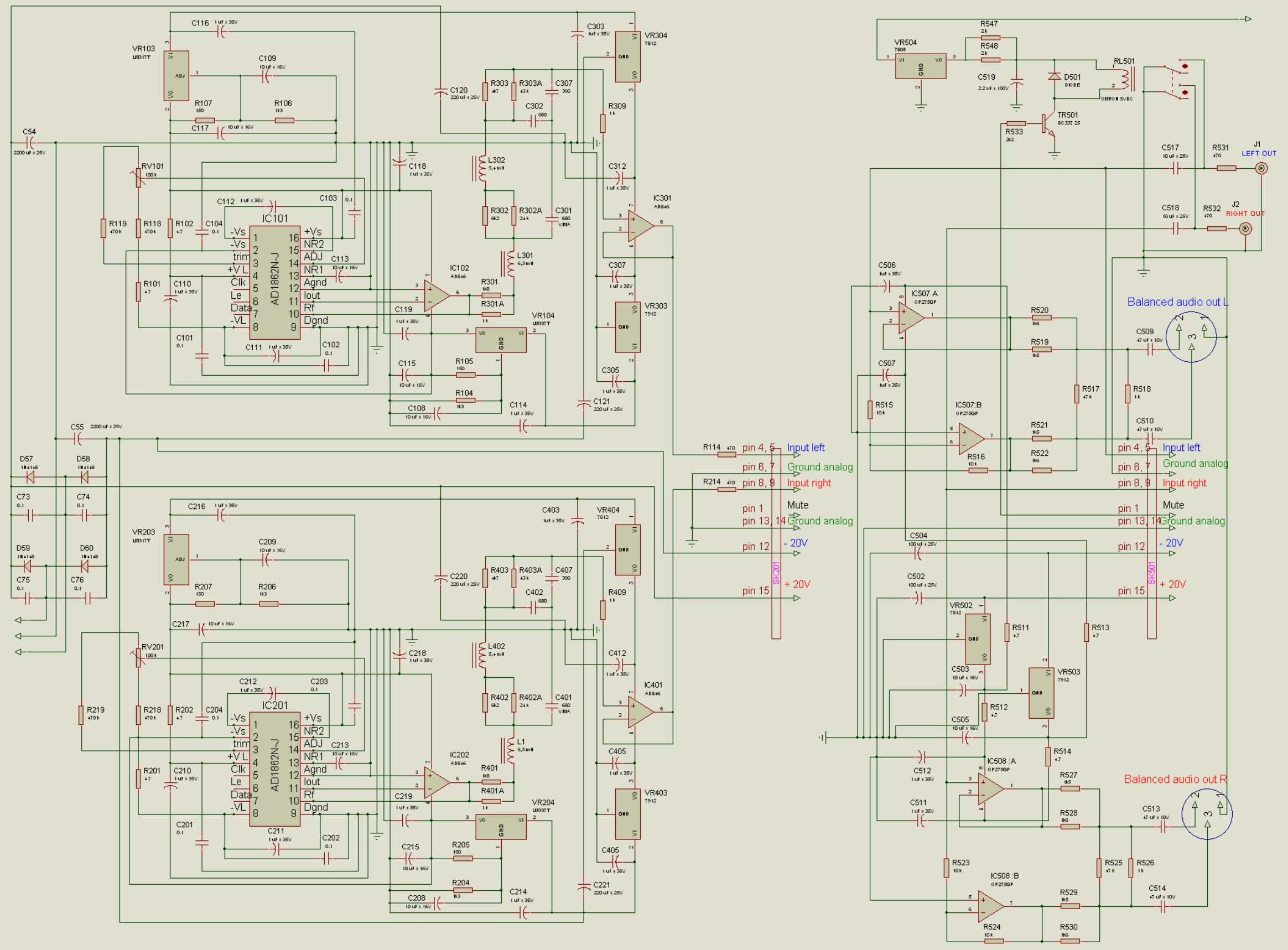This screenshot has width=1288, height=950.
Task: Click the Balanced audio out R connector
Action: tap(1206, 814)
